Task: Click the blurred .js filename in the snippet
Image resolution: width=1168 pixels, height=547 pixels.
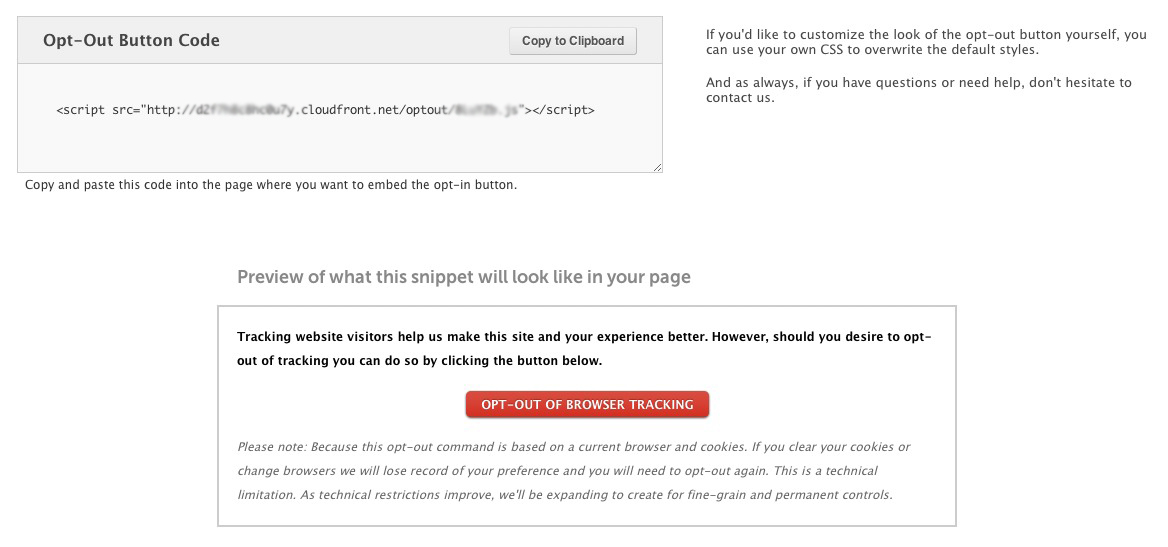Action: [x=488, y=110]
